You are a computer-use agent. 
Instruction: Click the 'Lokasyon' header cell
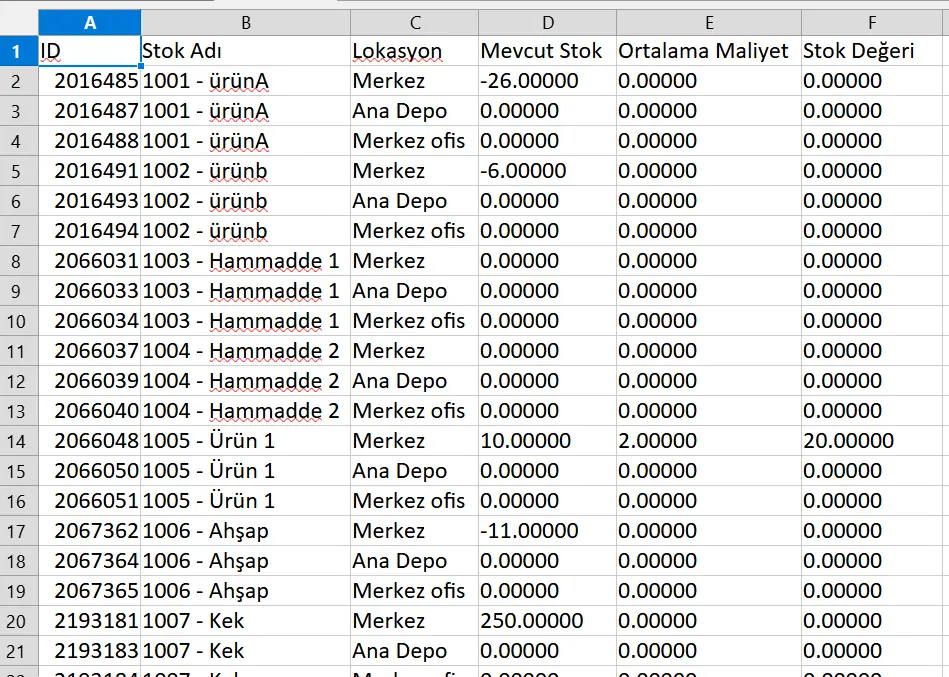(415, 51)
